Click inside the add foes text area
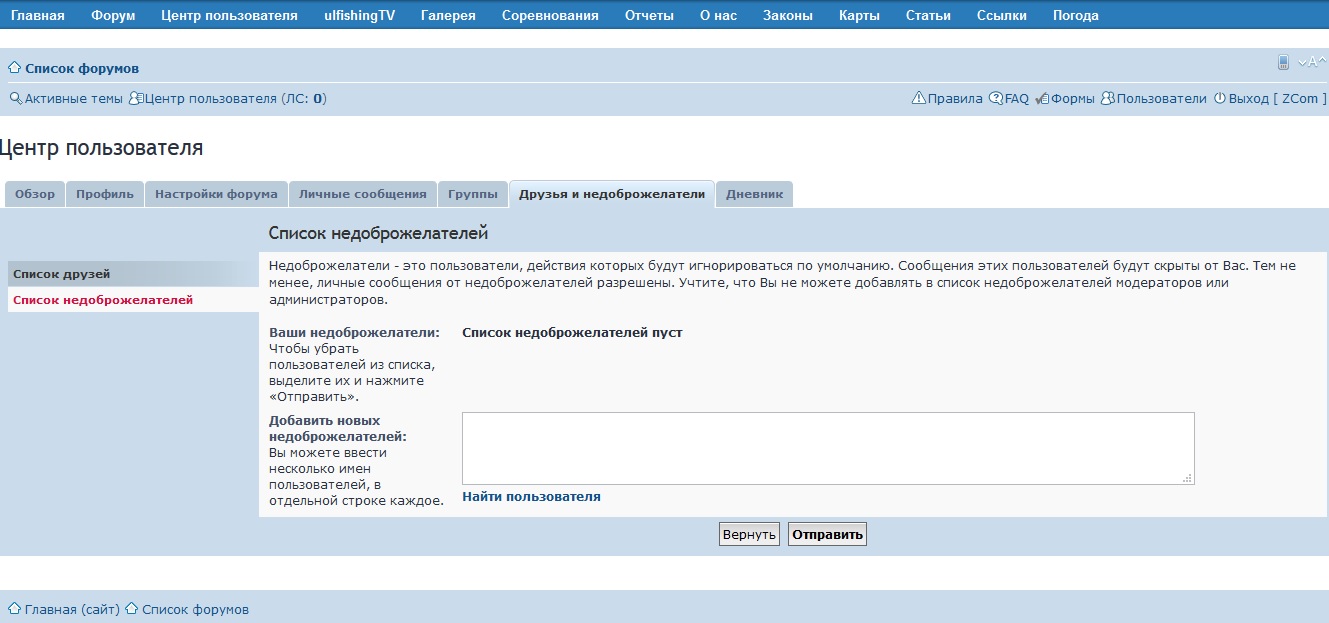1329x623 pixels. click(x=828, y=448)
